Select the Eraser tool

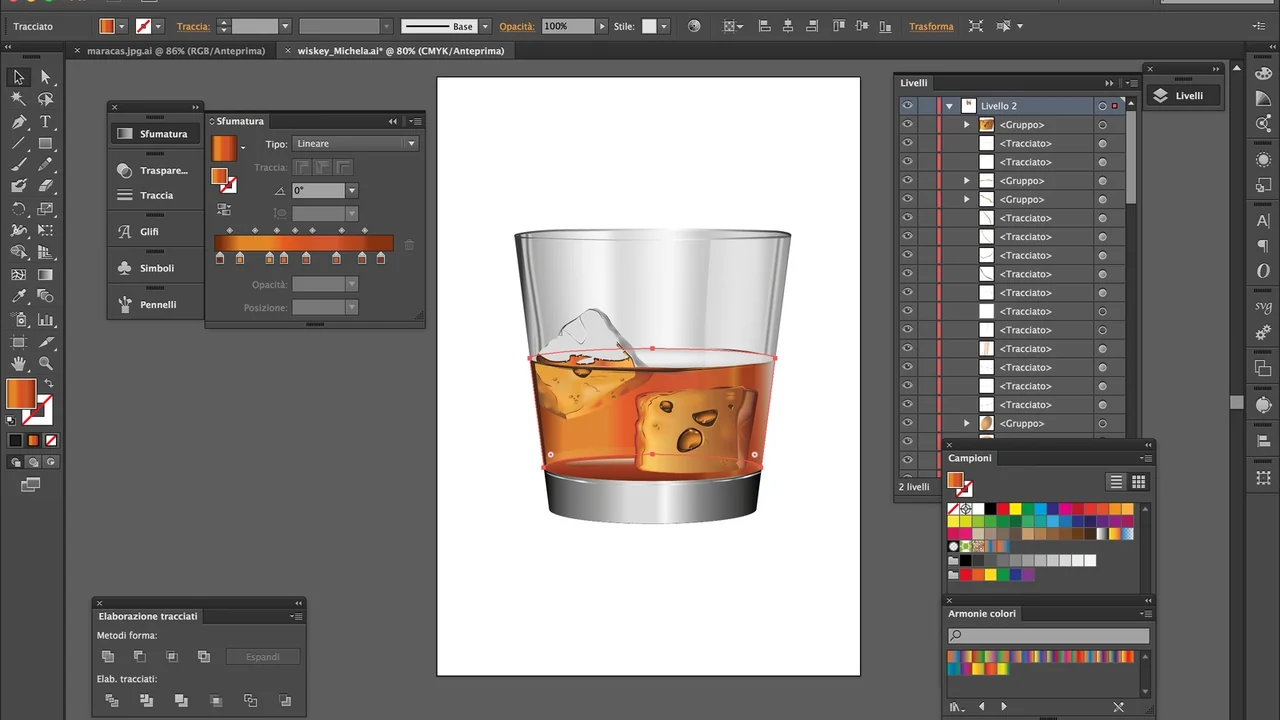[x=45, y=186]
